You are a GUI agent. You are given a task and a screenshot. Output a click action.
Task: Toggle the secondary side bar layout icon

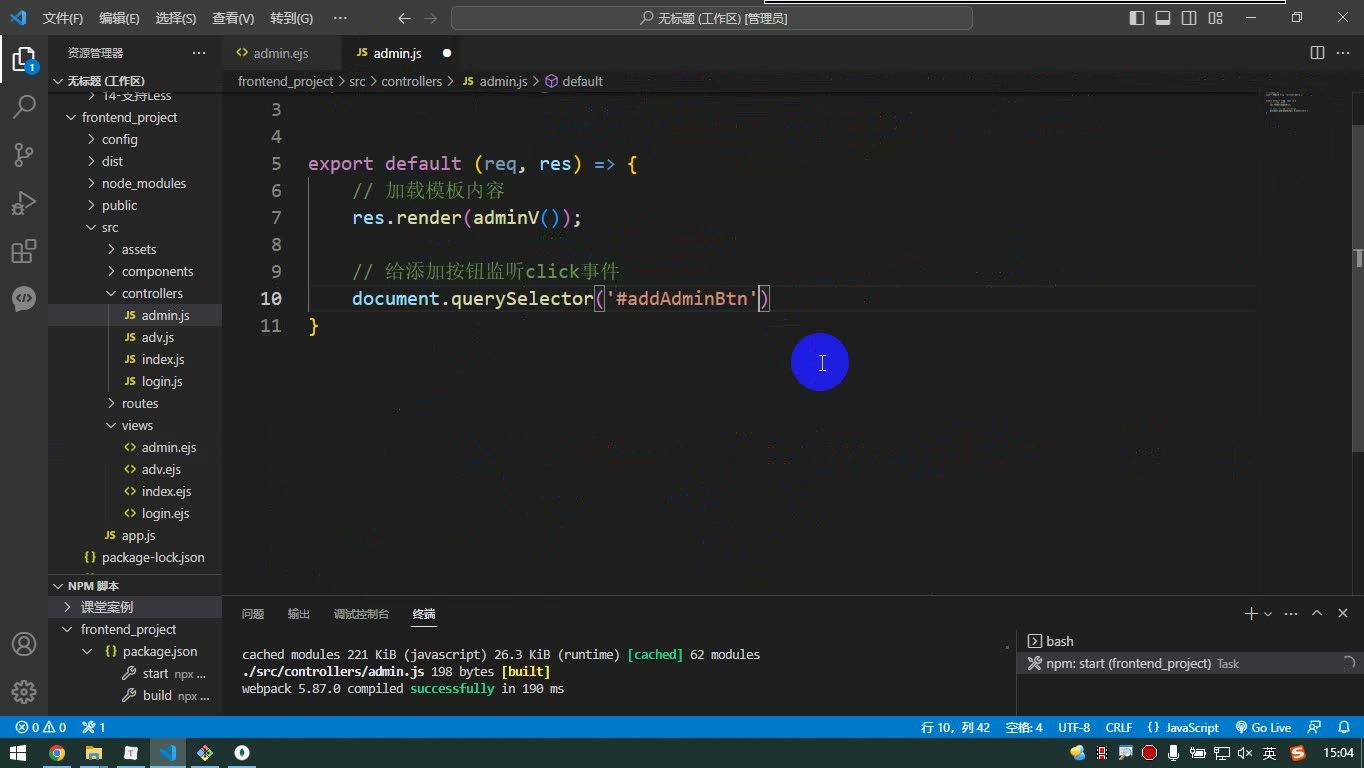(1189, 18)
